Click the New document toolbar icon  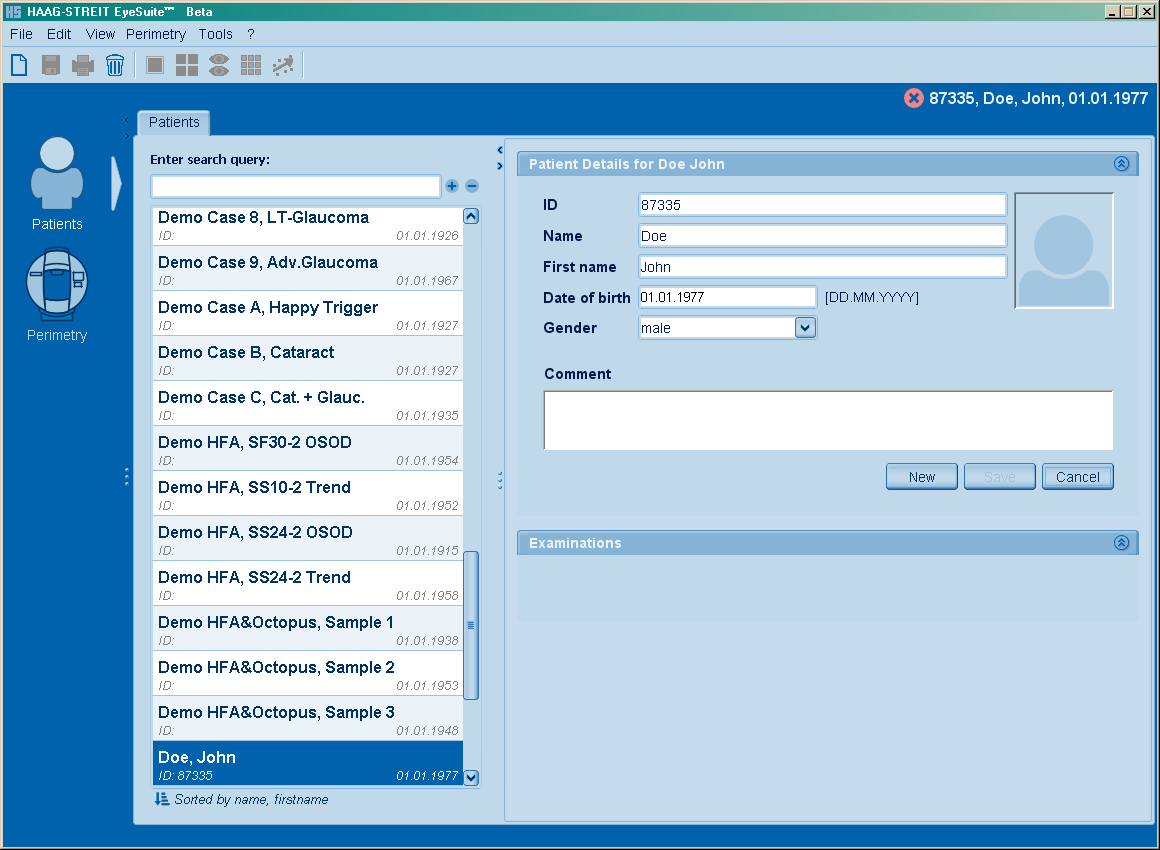coord(19,66)
